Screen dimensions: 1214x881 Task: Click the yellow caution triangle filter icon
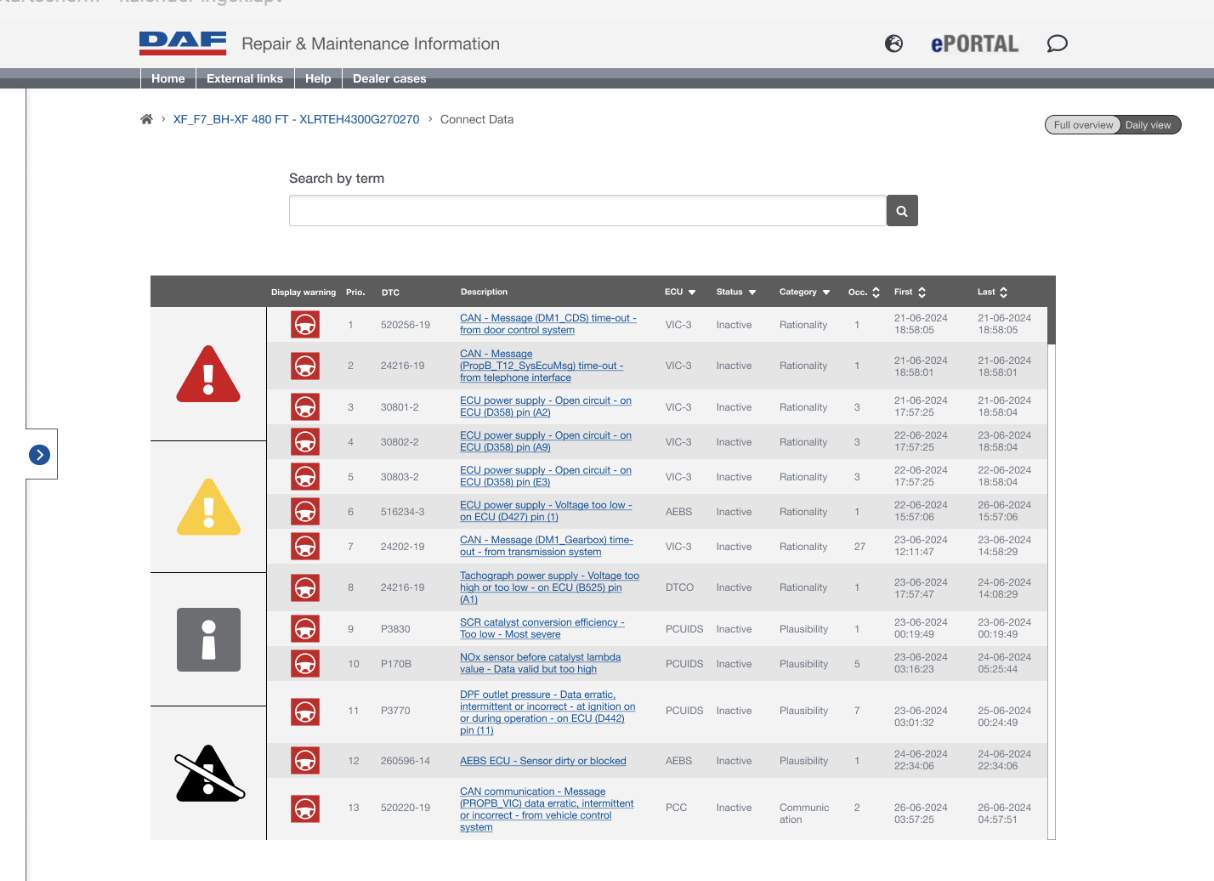coord(208,507)
